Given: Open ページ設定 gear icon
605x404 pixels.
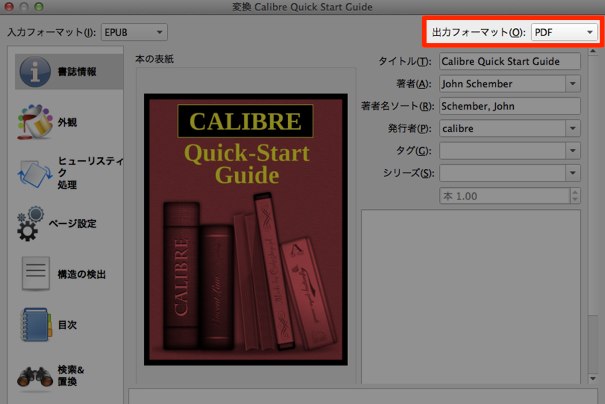Looking at the screenshot, I should (30, 224).
